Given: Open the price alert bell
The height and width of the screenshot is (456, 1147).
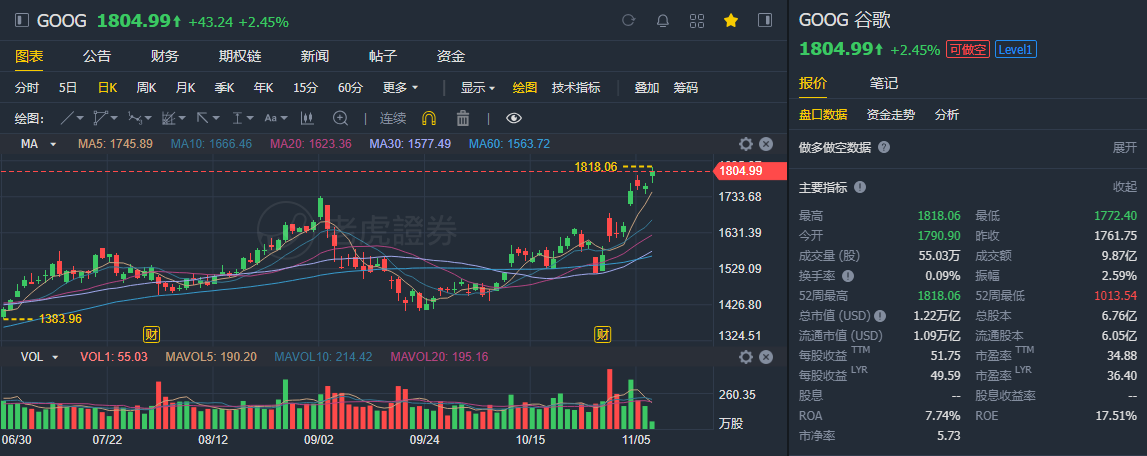Looking at the screenshot, I should pyautogui.click(x=662, y=20).
